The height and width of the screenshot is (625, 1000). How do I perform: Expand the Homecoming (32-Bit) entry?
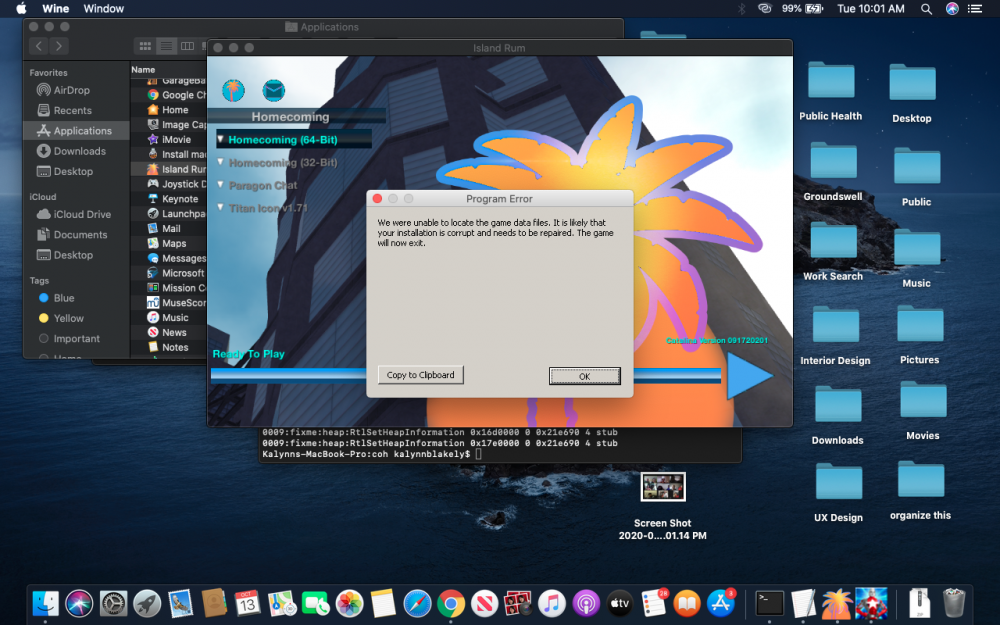(x=221, y=162)
